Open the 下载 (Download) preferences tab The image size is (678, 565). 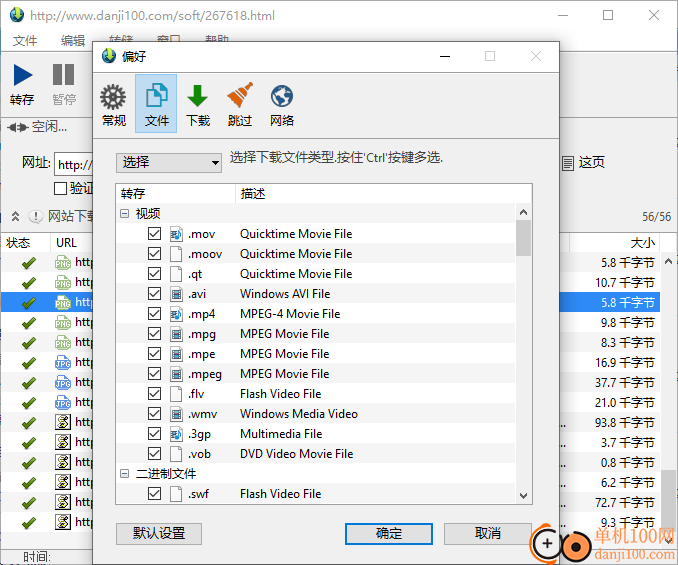pyautogui.click(x=198, y=104)
